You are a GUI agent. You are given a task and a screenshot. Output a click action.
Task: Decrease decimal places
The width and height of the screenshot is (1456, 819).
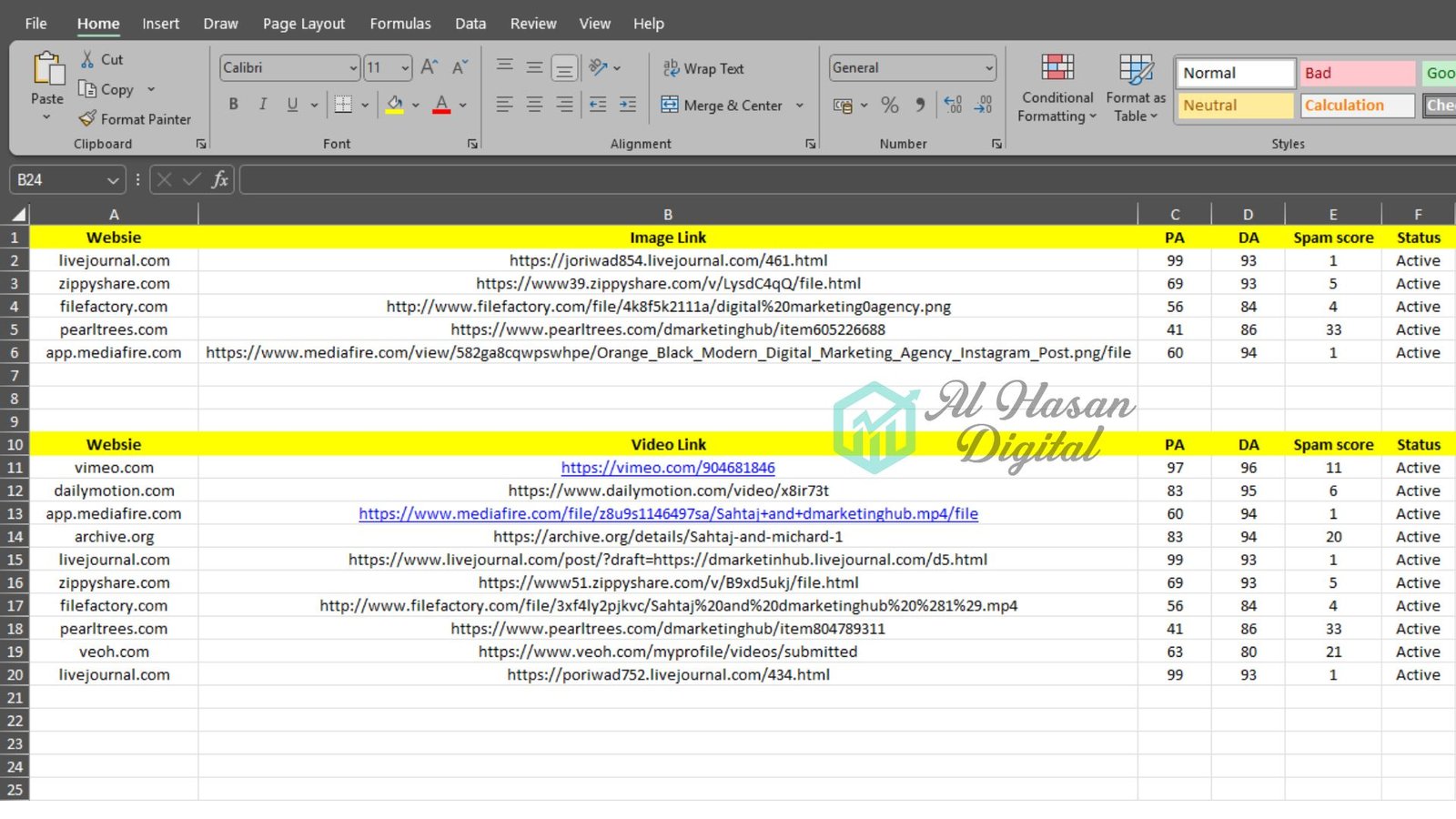pos(983,106)
